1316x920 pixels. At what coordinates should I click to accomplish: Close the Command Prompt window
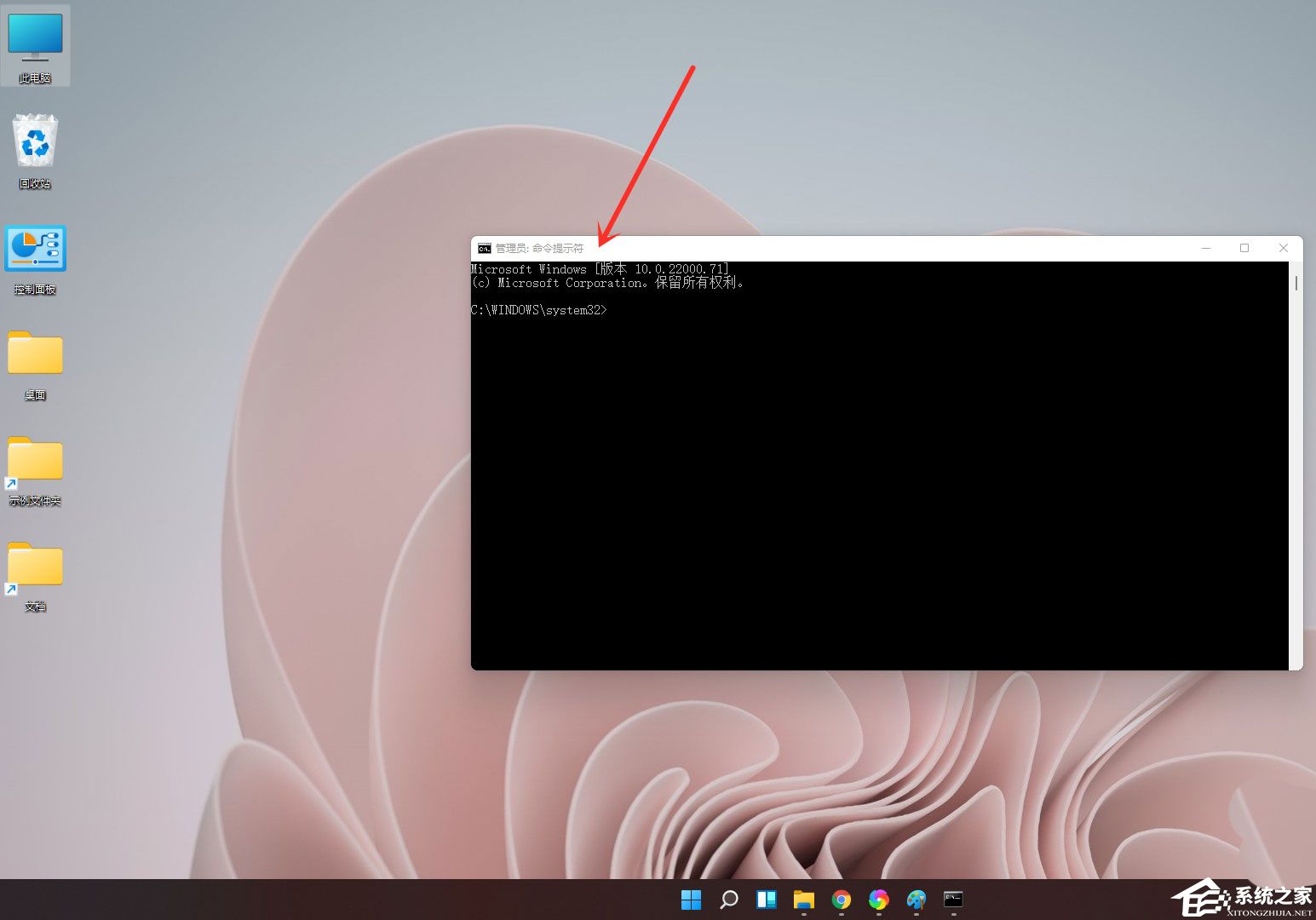pyautogui.click(x=1284, y=248)
